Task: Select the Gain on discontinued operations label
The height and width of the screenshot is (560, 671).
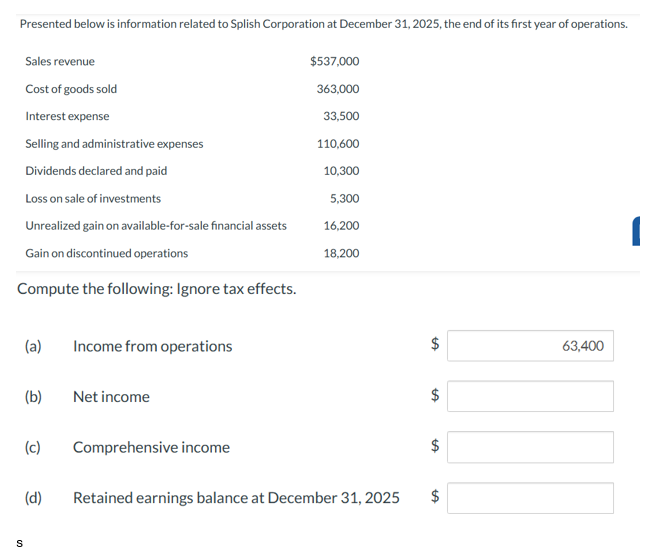Action: [x=107, y=253]
